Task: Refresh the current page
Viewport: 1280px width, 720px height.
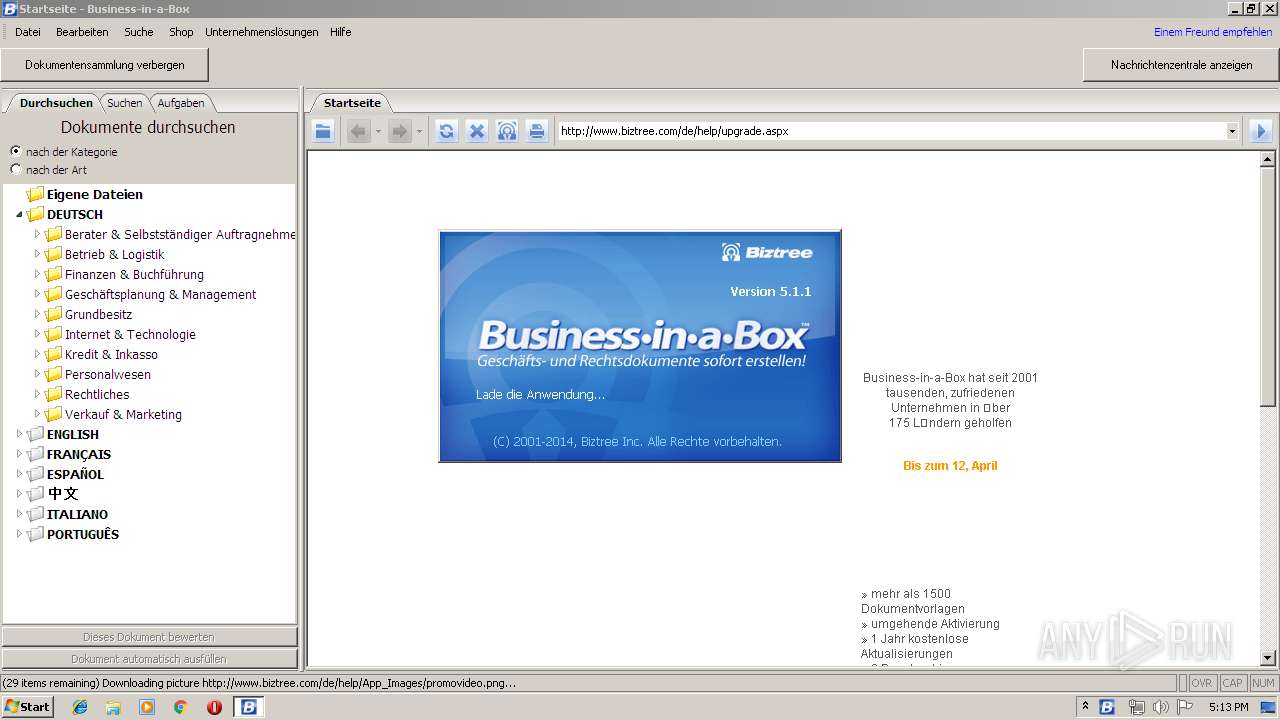Action: pos(446,131)
